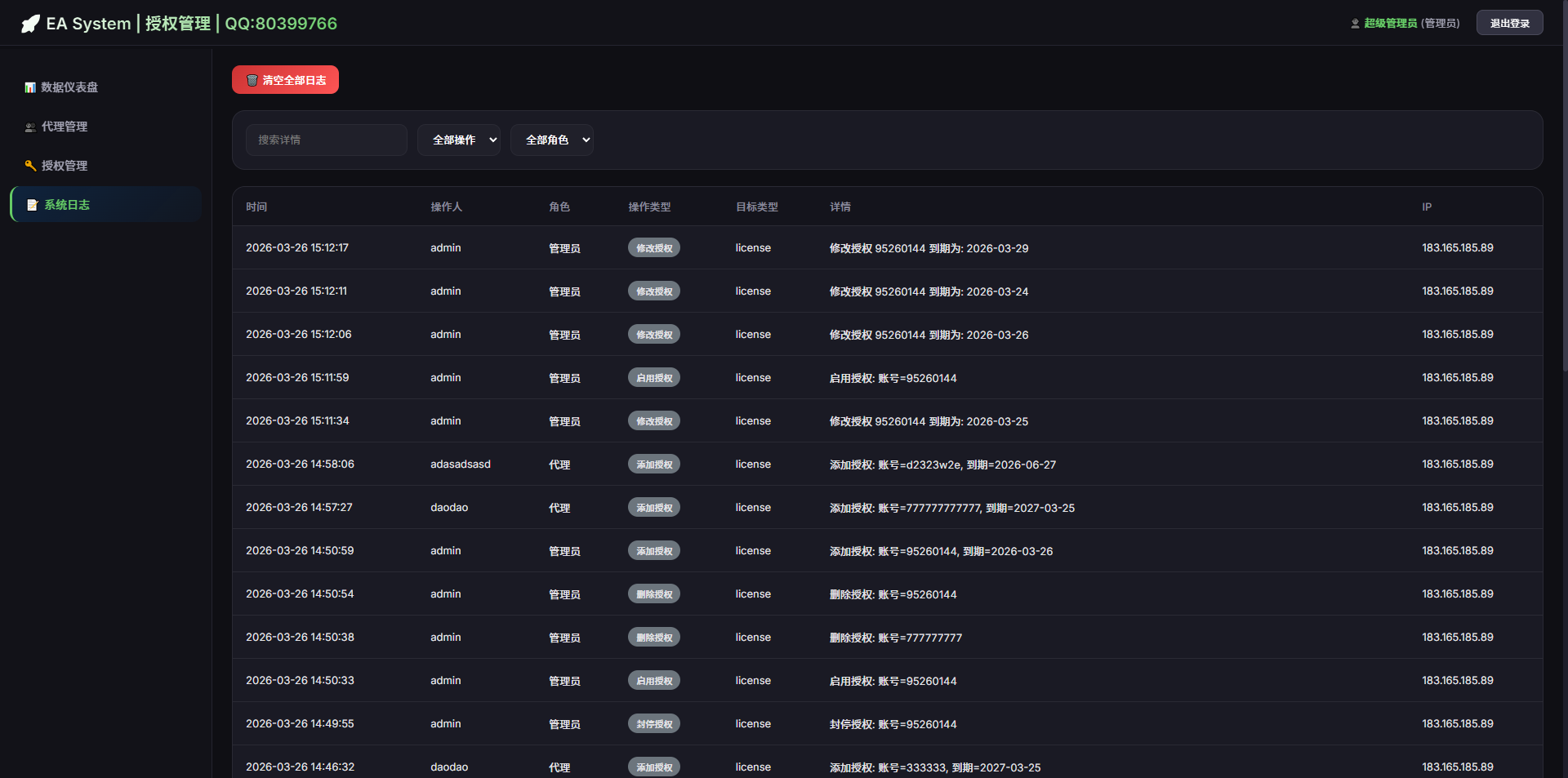This screenshot has width=1568, height=778.
Task: Click the 启用授权 badge in the 15:11:59 row
Action: [654, 378]
